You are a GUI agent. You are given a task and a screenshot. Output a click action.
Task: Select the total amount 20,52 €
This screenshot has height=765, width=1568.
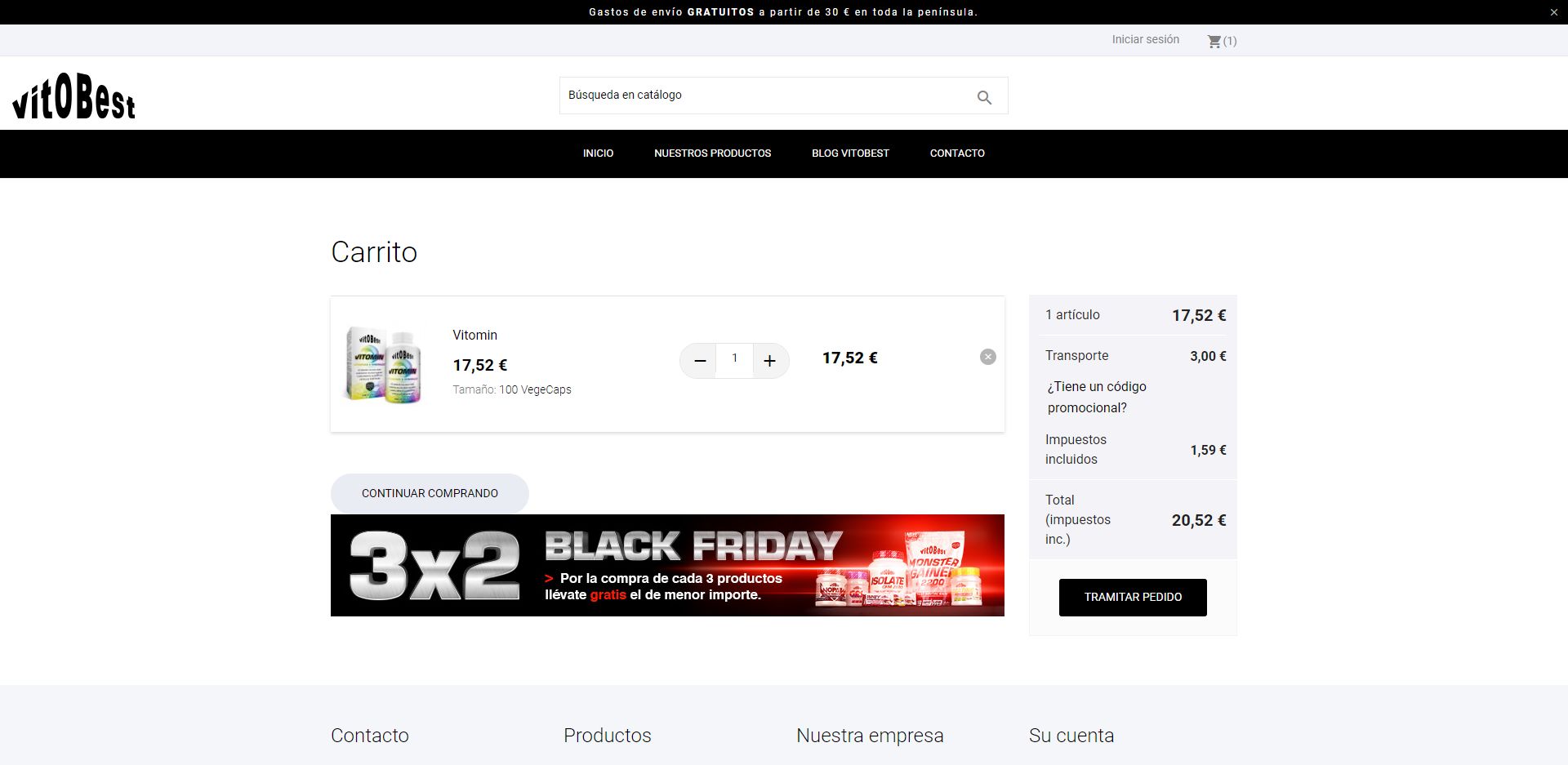[x=1199, y=520]
